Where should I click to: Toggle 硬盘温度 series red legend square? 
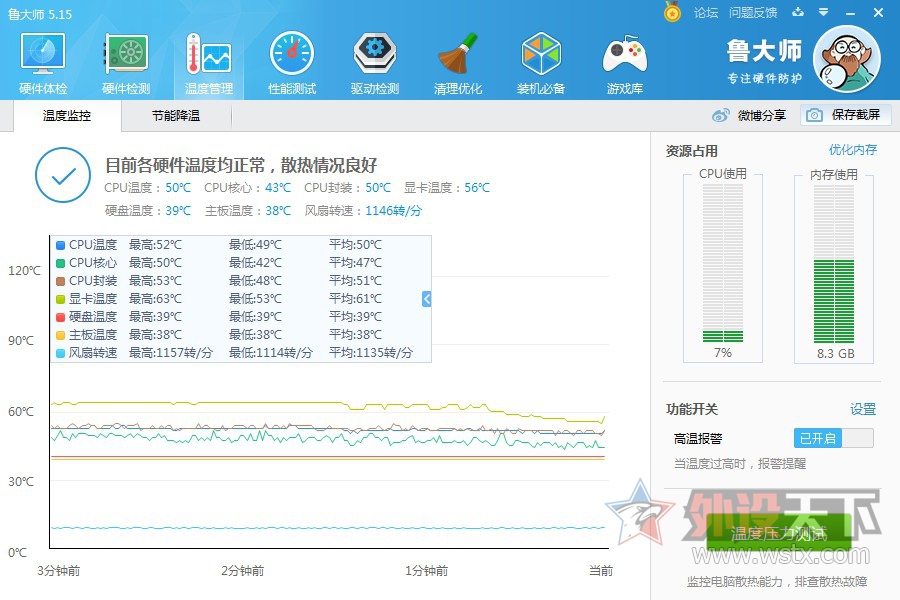pos(60,317)
